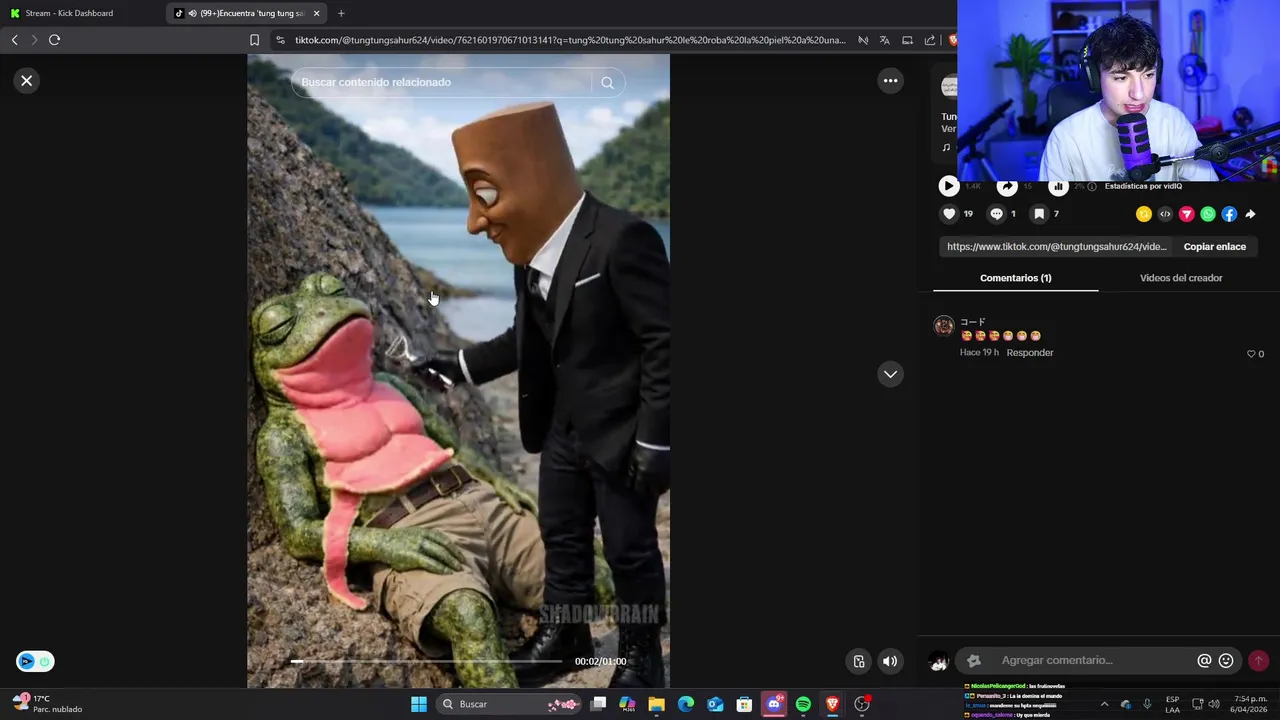Click info icon next to 2%
The width and height of the screenshot is (1280, 720).
tap(1092, 186)
